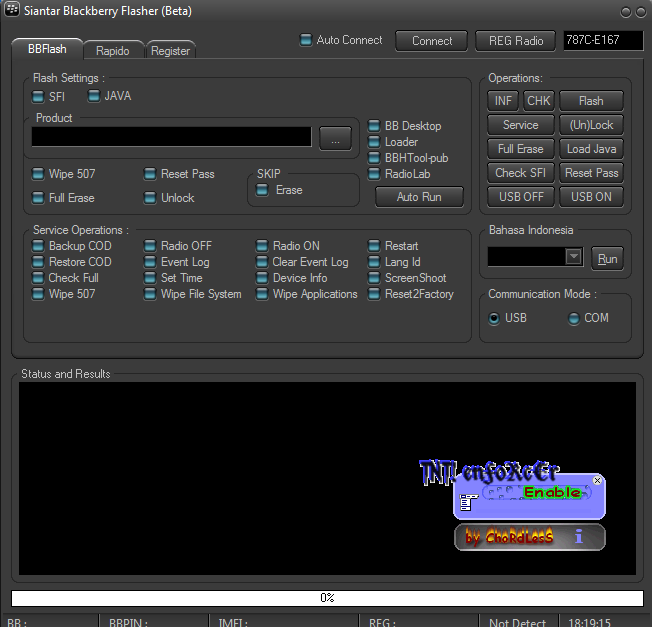Check the Reset2Factory option

click(374, 294)
